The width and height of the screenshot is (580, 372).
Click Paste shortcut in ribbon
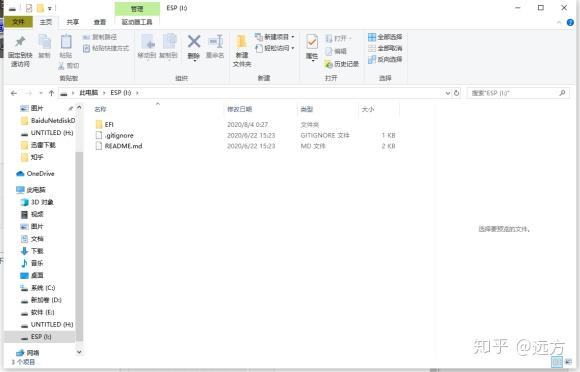coord(106,48)
